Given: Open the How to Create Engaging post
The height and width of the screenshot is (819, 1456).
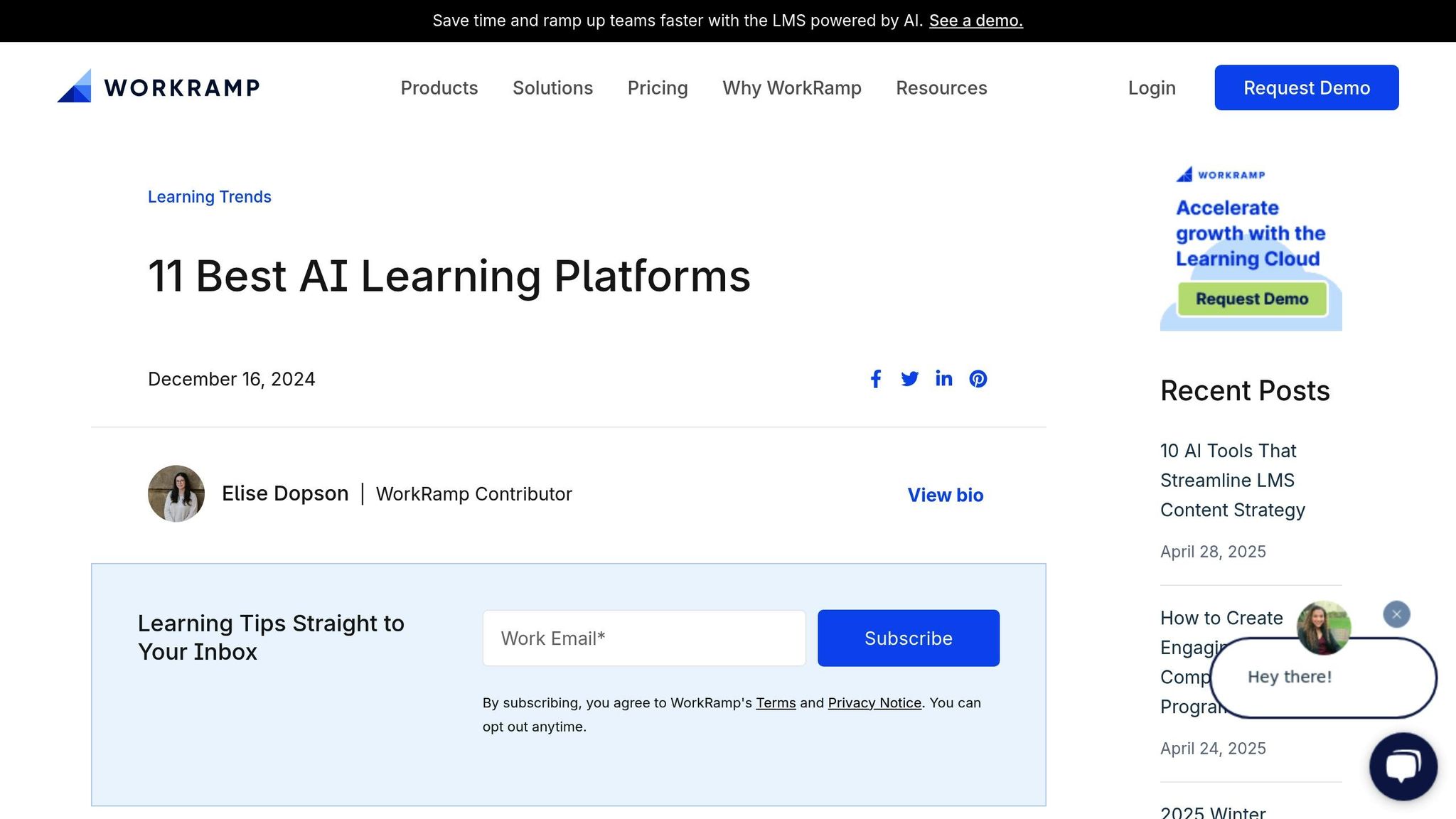Looking at the screenshot, I should coord(1221,618).
